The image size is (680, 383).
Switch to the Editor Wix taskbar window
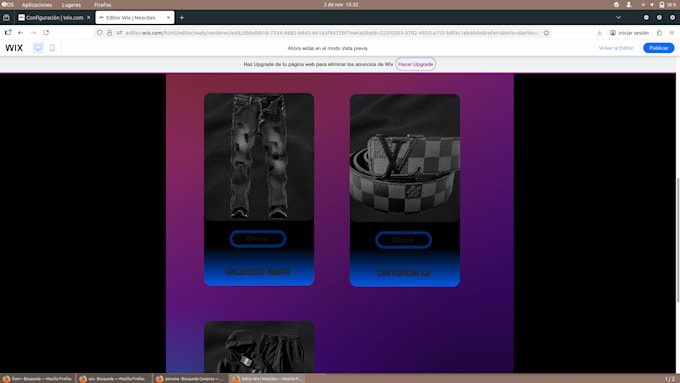click(x=268, y=379)
